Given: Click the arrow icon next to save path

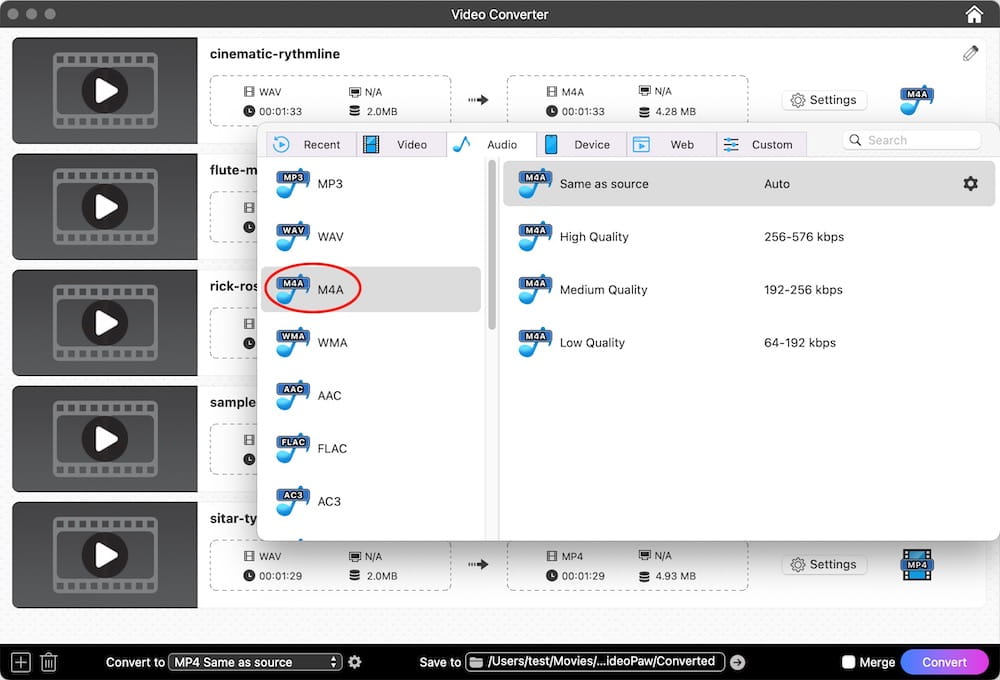Looking at the screenshot, I should point(737,662).
